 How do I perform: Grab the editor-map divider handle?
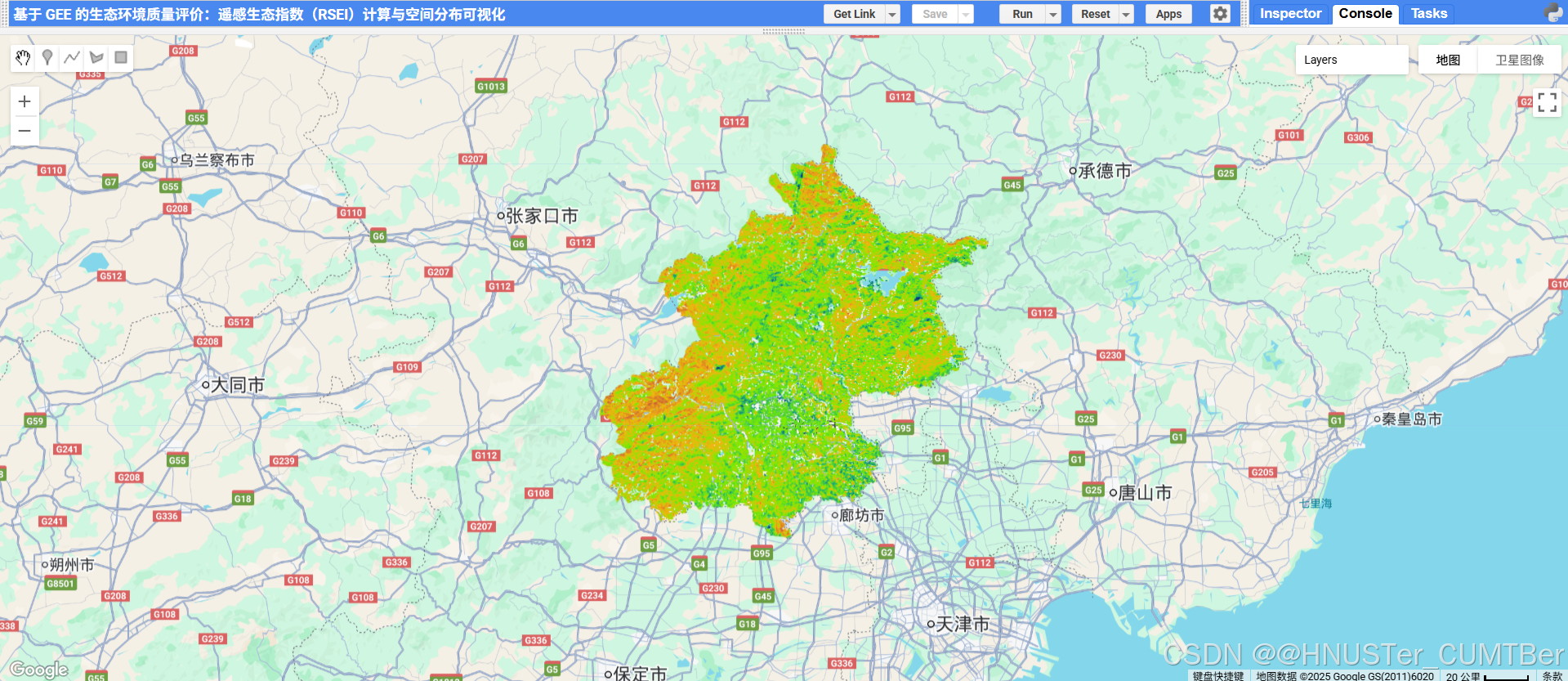(x=784, y=31)
